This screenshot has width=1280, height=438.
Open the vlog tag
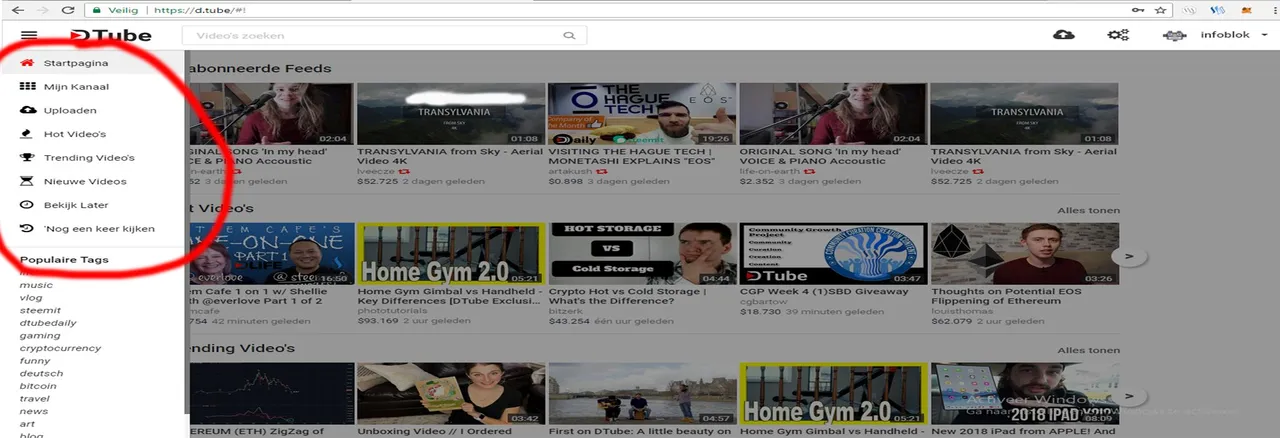pos(31,298)
